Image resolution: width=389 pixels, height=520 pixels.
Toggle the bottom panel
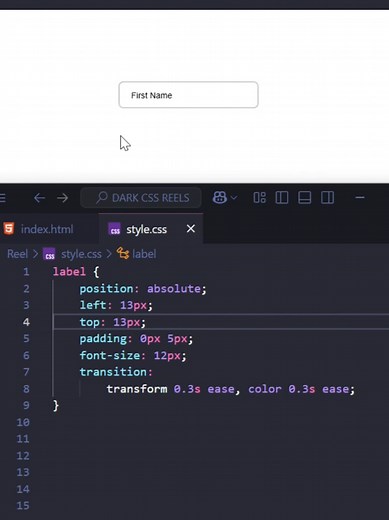click(x=304, y=198)
